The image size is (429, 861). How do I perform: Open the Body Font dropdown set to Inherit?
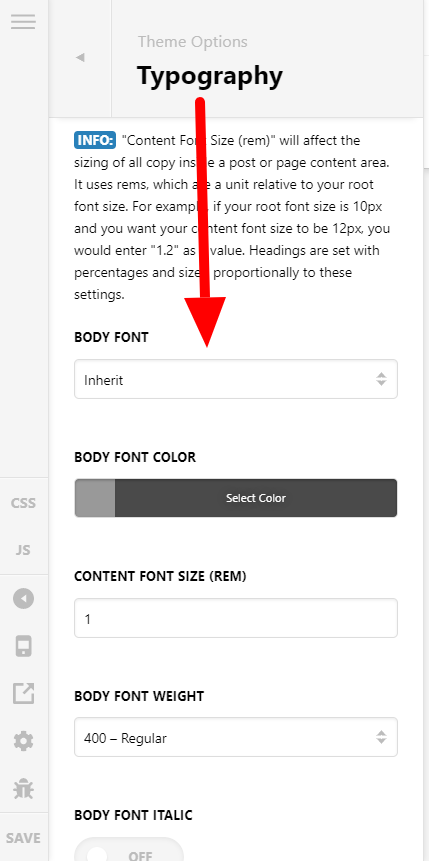pos(236,379)
